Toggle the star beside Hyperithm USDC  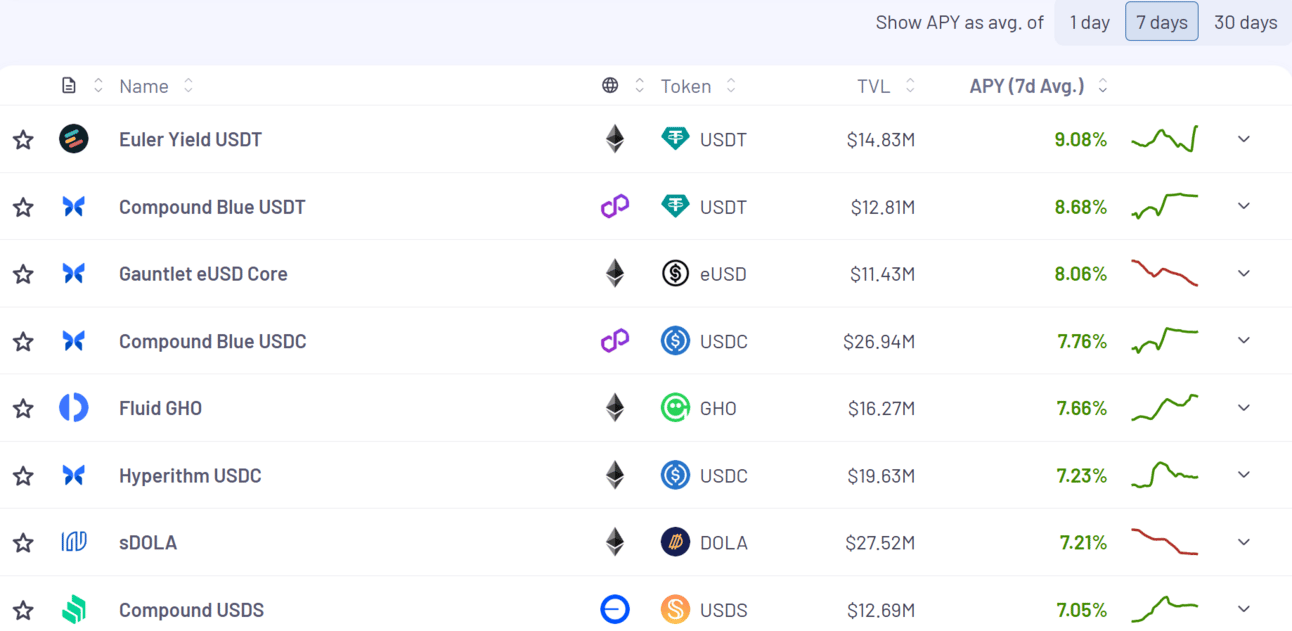coord(23,476)
